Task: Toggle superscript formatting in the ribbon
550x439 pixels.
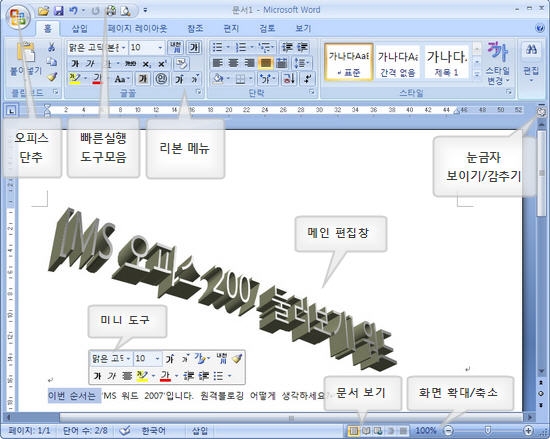Action: coord(162,64)
